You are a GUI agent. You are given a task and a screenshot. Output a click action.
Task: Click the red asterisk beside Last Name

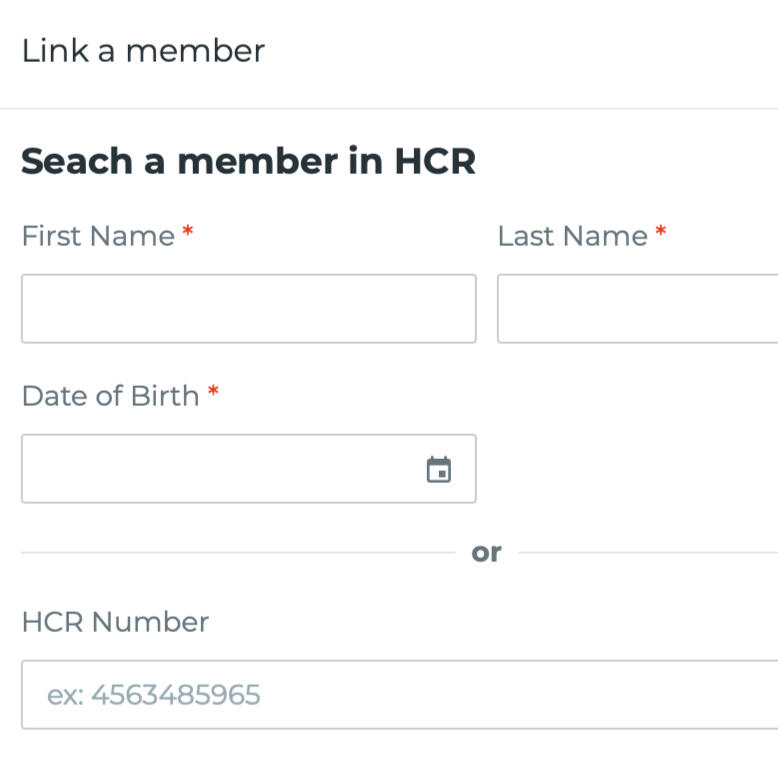(660, 231)
